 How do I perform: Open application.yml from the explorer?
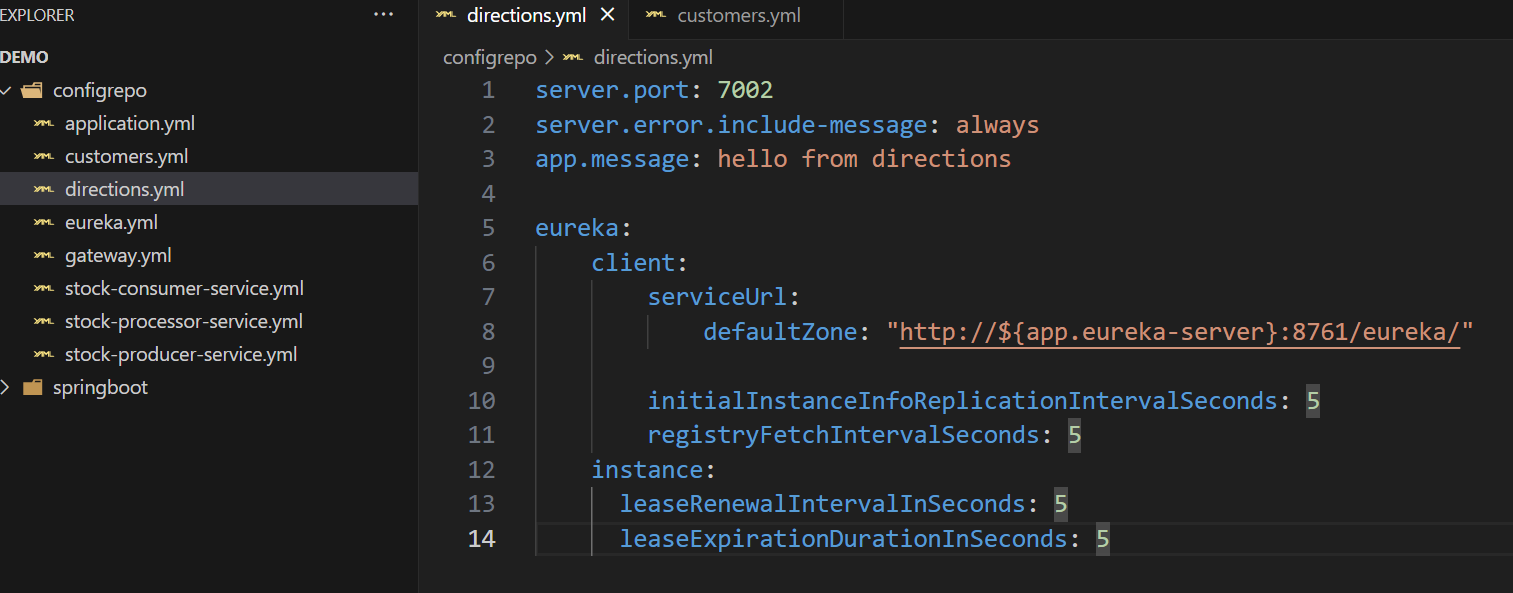click(129, 124)
